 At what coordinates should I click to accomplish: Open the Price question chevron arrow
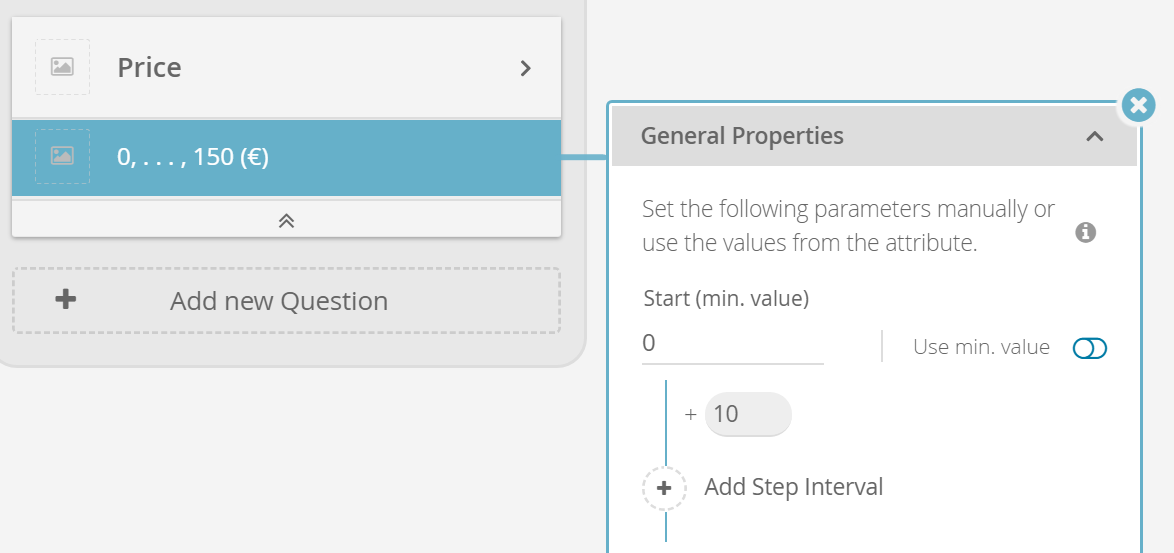tap(526, 68)
